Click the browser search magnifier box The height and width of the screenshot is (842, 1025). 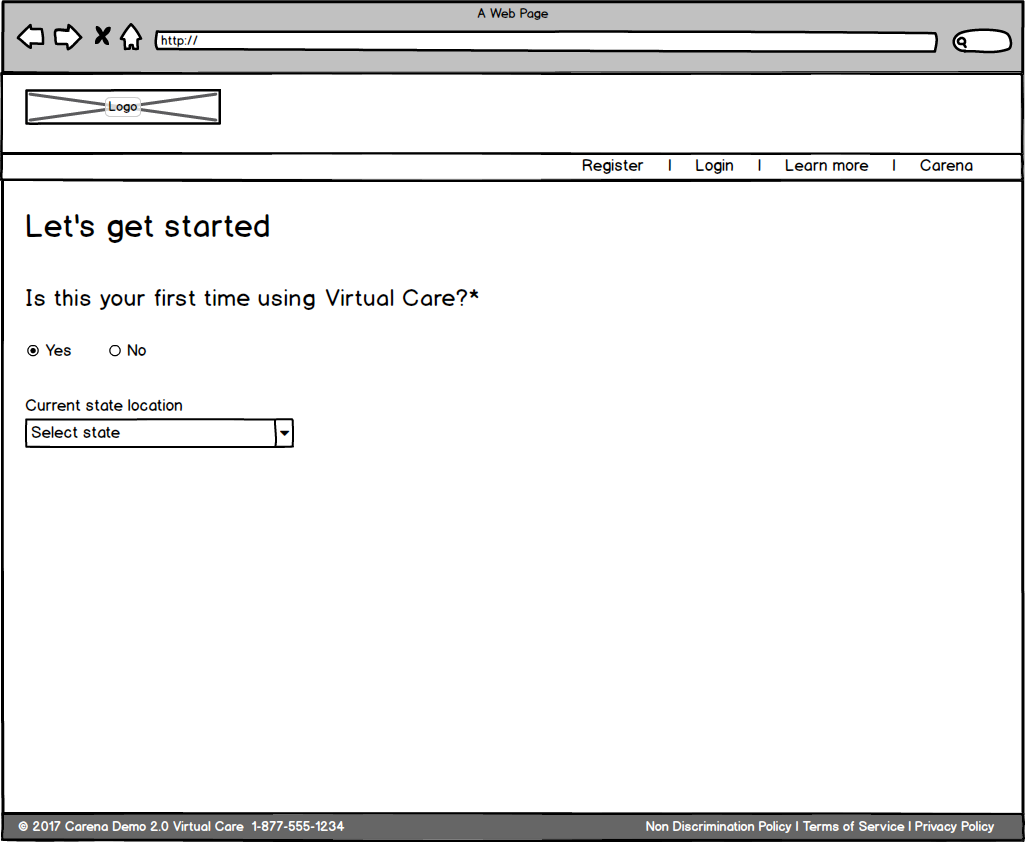[982, 41]
